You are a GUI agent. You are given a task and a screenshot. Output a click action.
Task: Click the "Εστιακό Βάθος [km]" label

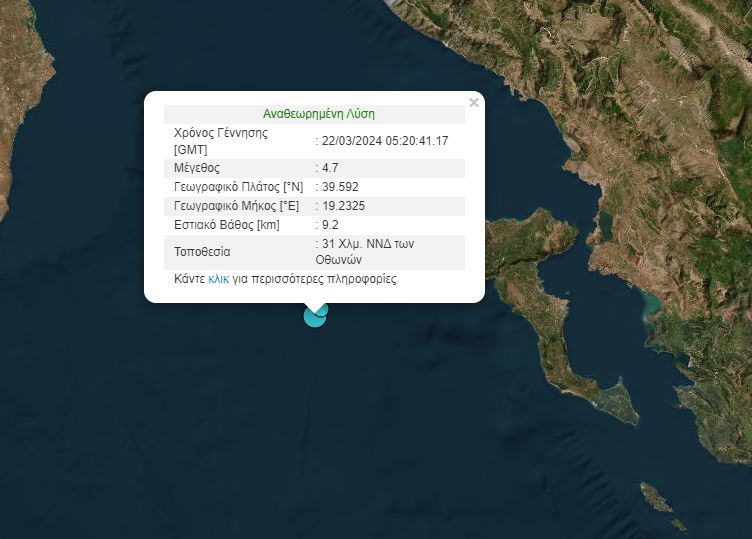(x=227, y=225)
